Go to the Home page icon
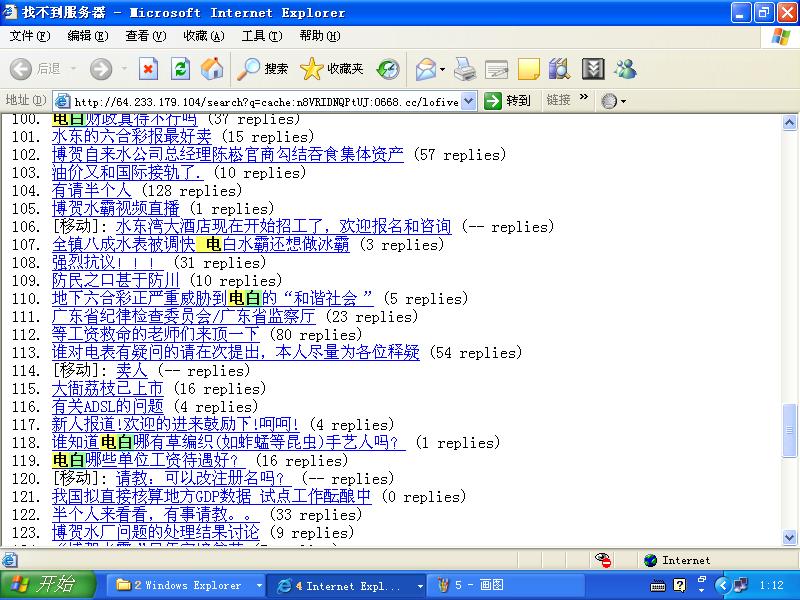Screen dimensions: 800x600 click(212, 69)
